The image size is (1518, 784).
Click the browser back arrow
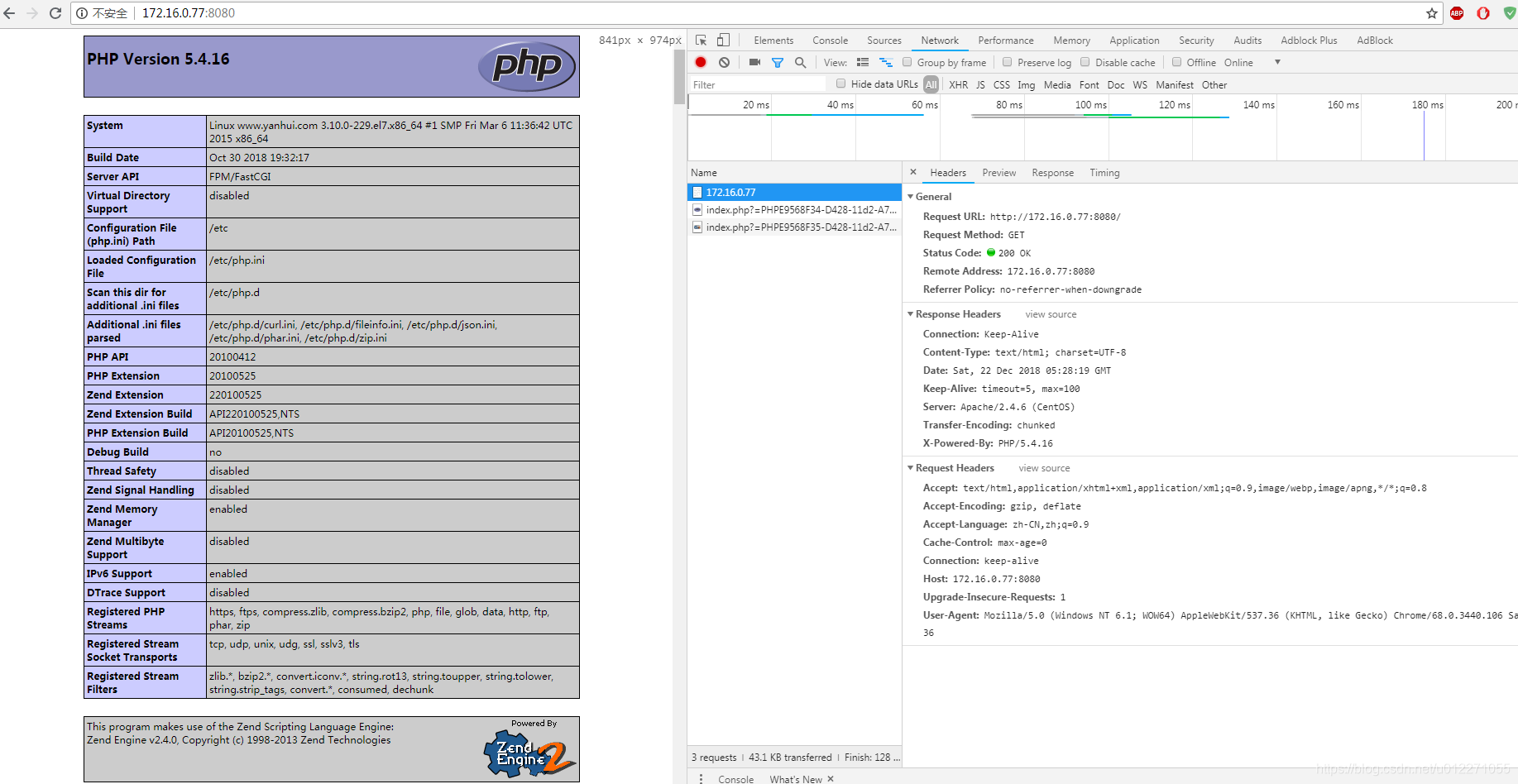8,13
